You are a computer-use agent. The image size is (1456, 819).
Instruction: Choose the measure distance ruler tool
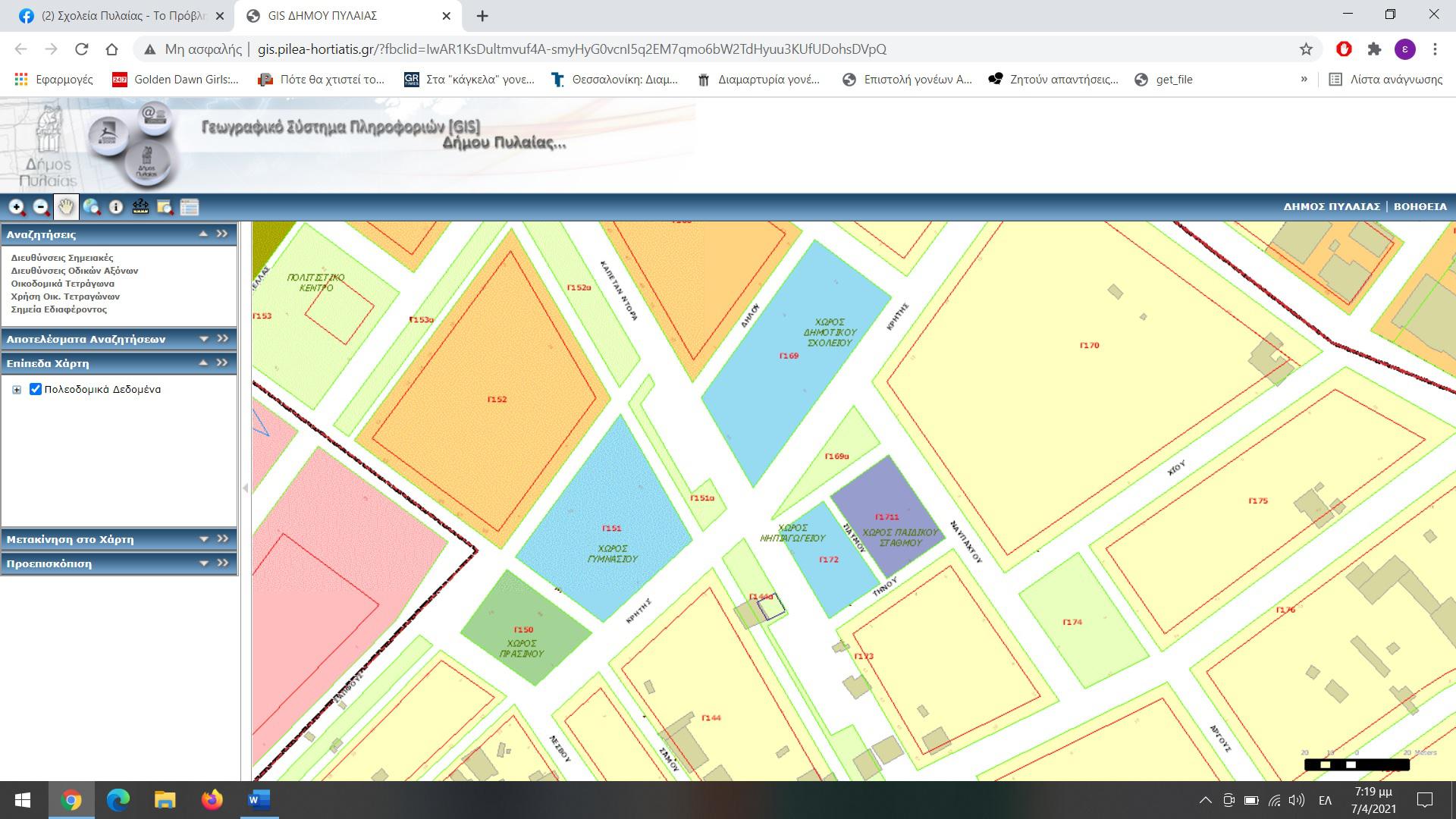pyautogui.click(x=140, y=207)
